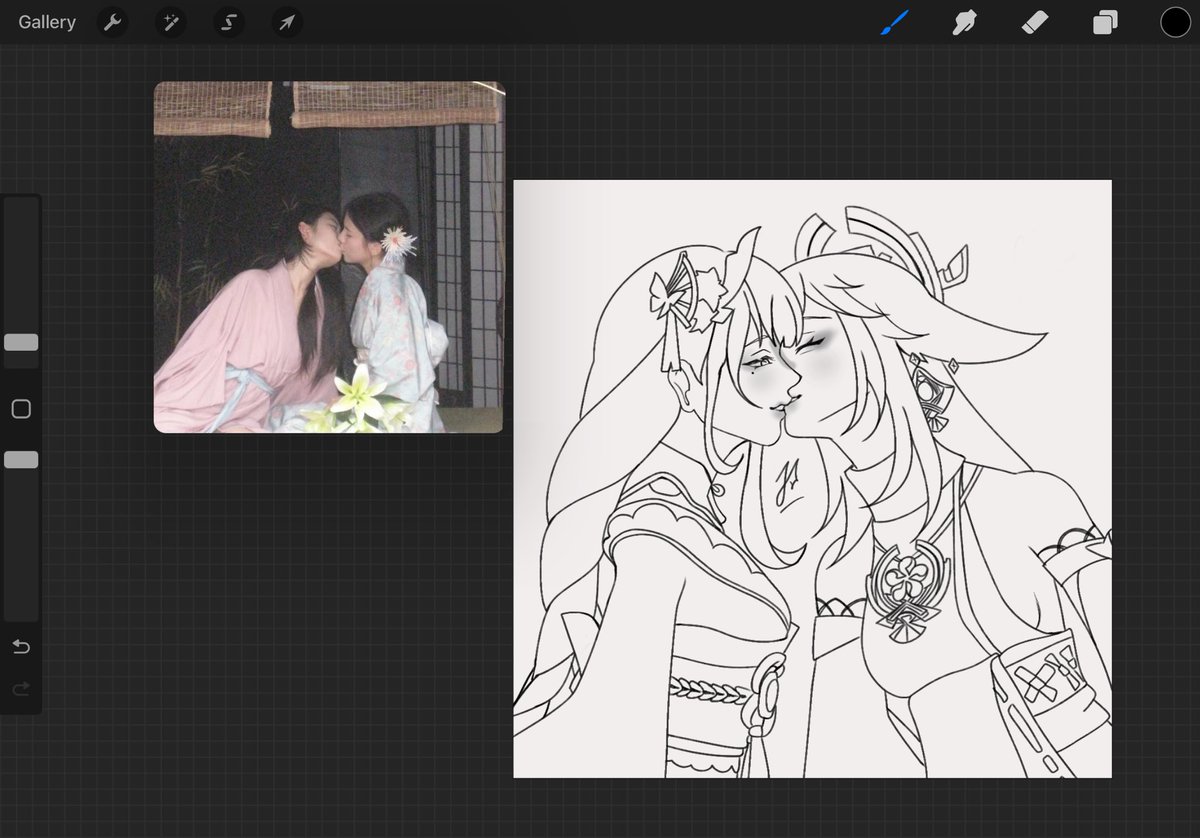Open the Layers panel
1200x838 pixels.
coord(1105,22)
